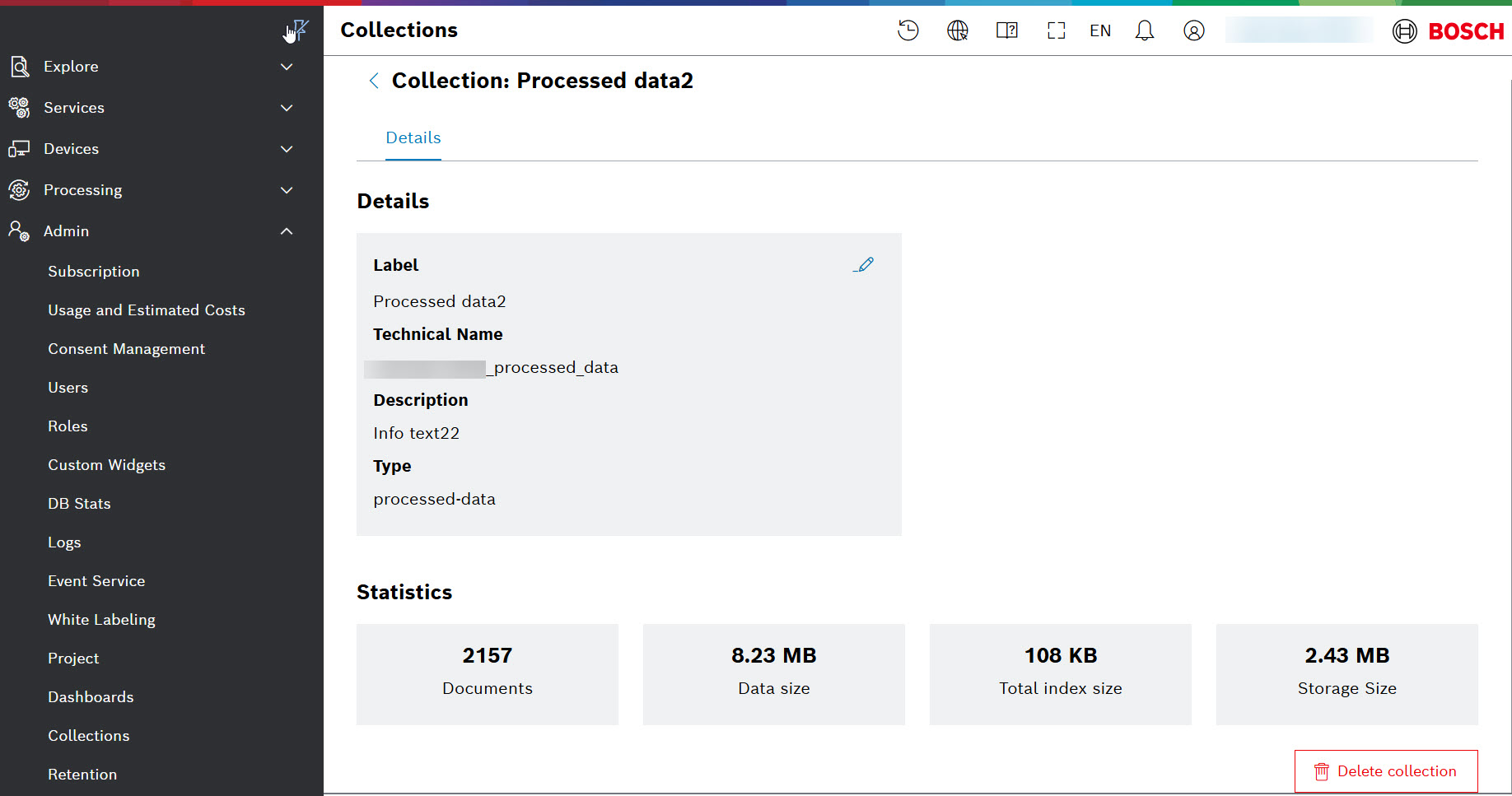
Task: Expand the Processing sidebar section
Action: pos(152,190)
